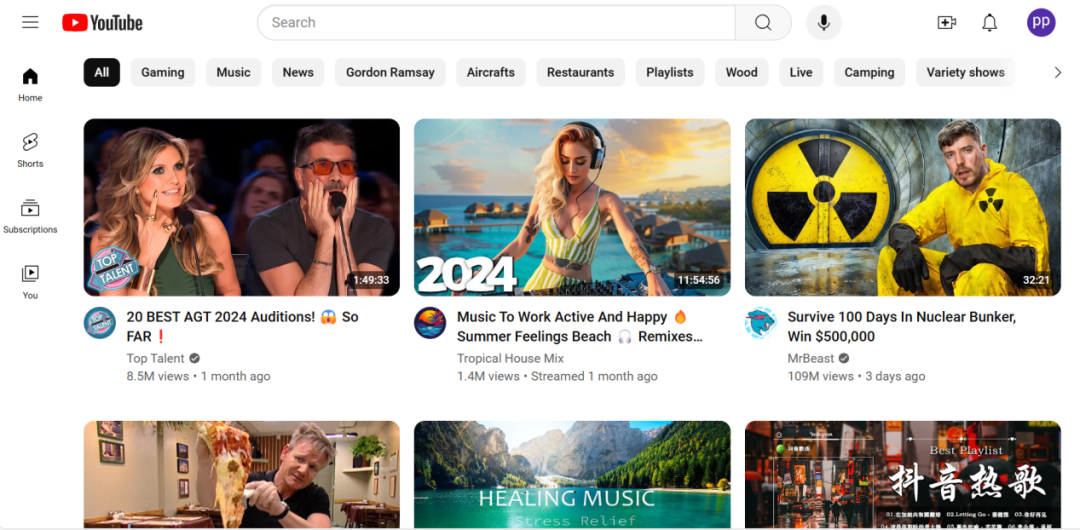Click the YouTube logo
The image size is (1080, 530).
(x=102, y=23)
